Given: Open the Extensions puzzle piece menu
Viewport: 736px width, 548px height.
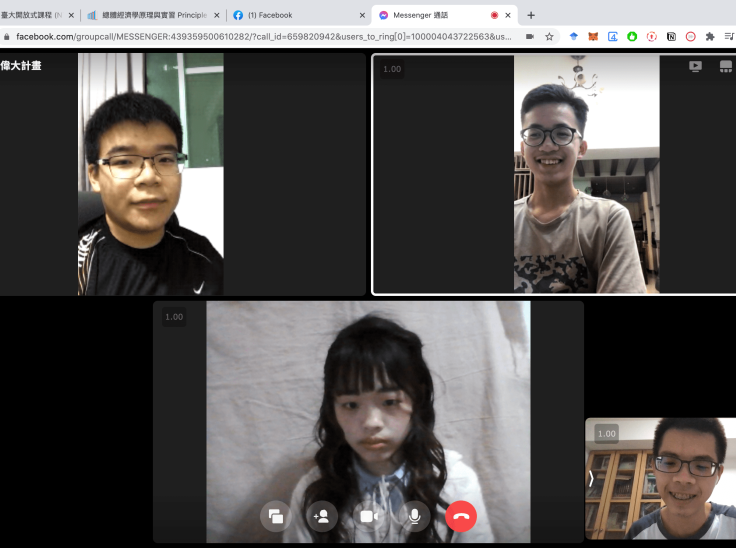Looking at the screenshot, I should click(x=710, y=37).
